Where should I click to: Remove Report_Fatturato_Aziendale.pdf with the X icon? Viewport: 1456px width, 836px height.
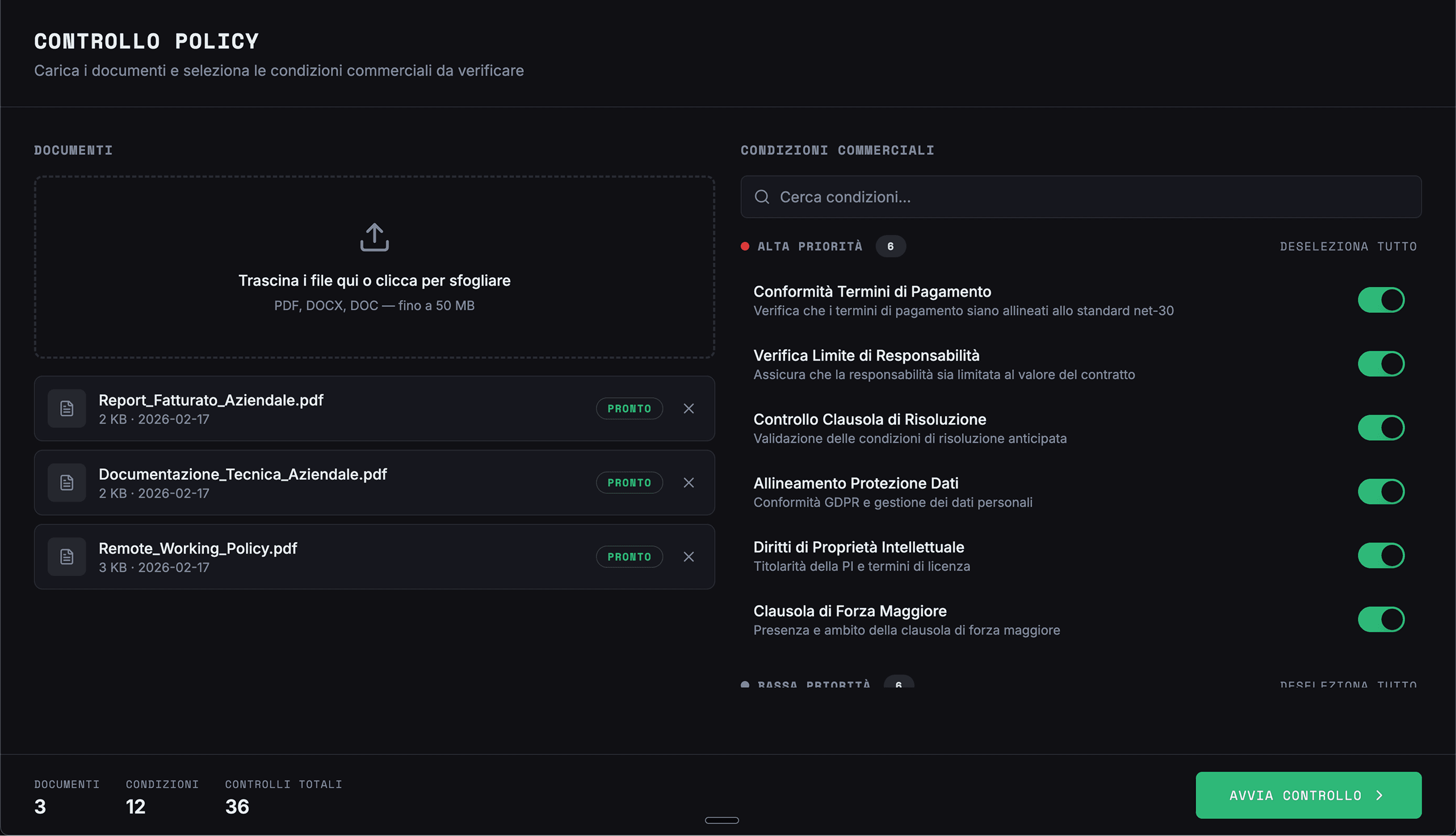point(689,408)
